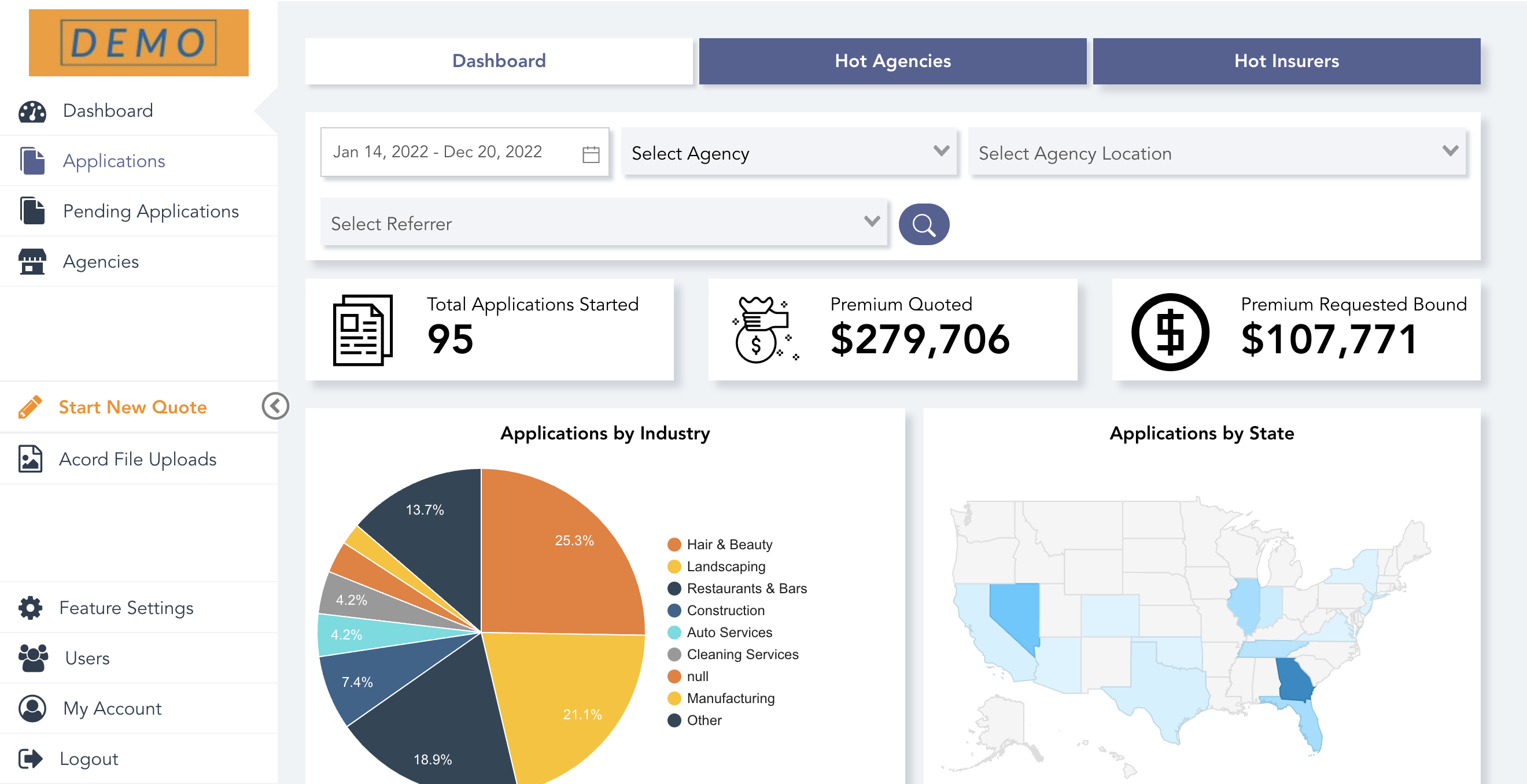The width and height of the screenshot is (1527, 784).
Task: Click the Users group icon
Action: (32, 658)
